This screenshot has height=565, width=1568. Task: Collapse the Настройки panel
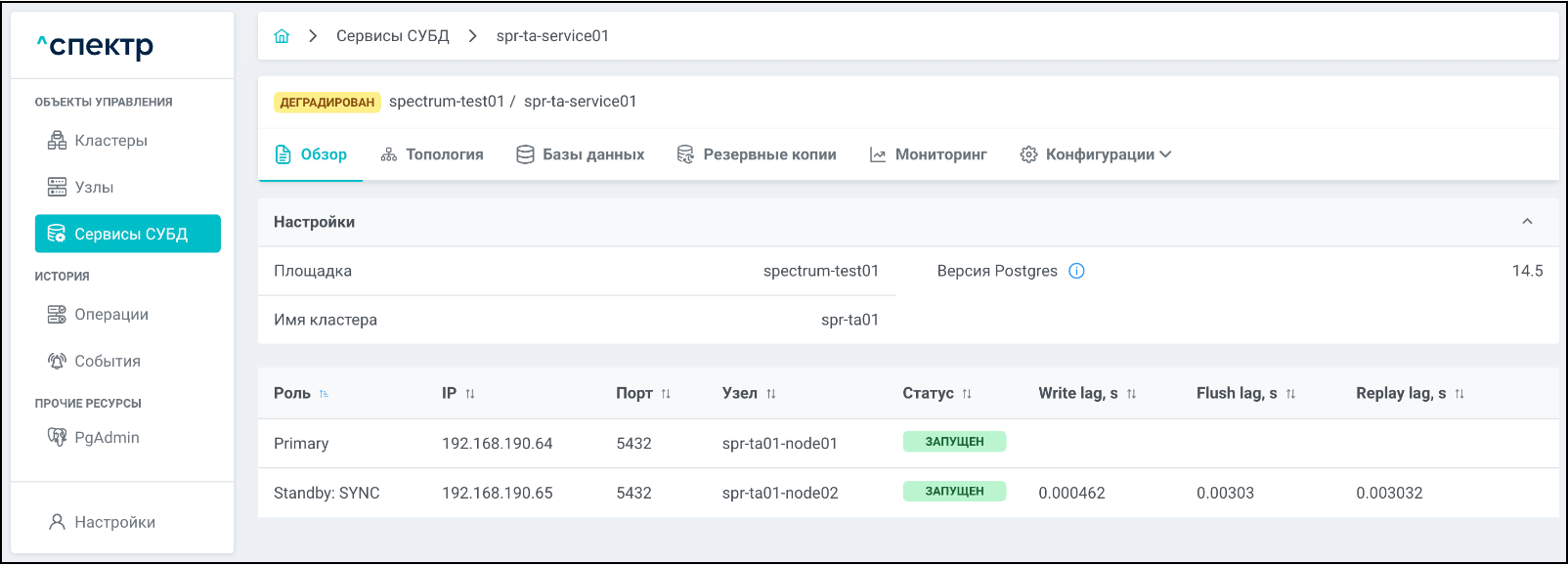pyautogui.click(x=1527, y=222)
